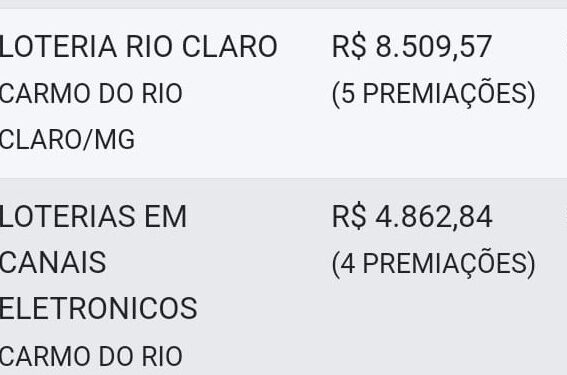Open the (5 PREMIAÇÕES) count
567x375 pixels.
point(433,94)
